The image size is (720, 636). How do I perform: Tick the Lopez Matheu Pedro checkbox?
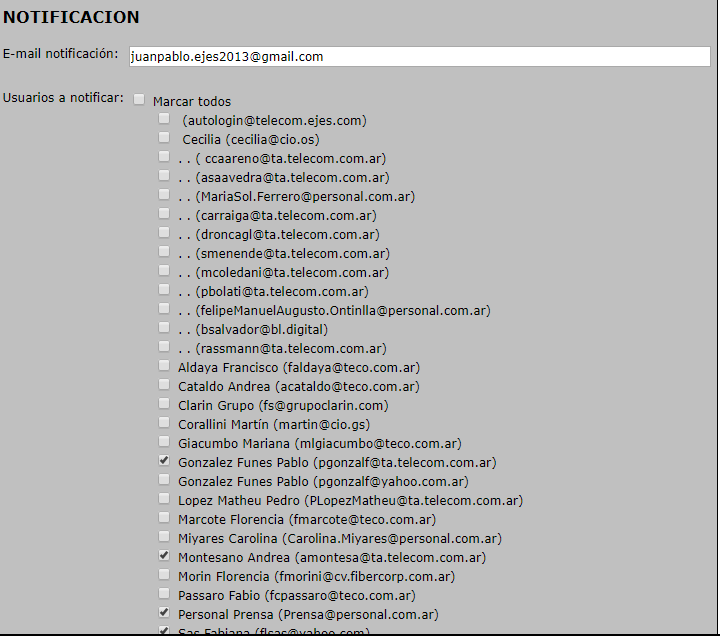[164, 500]
